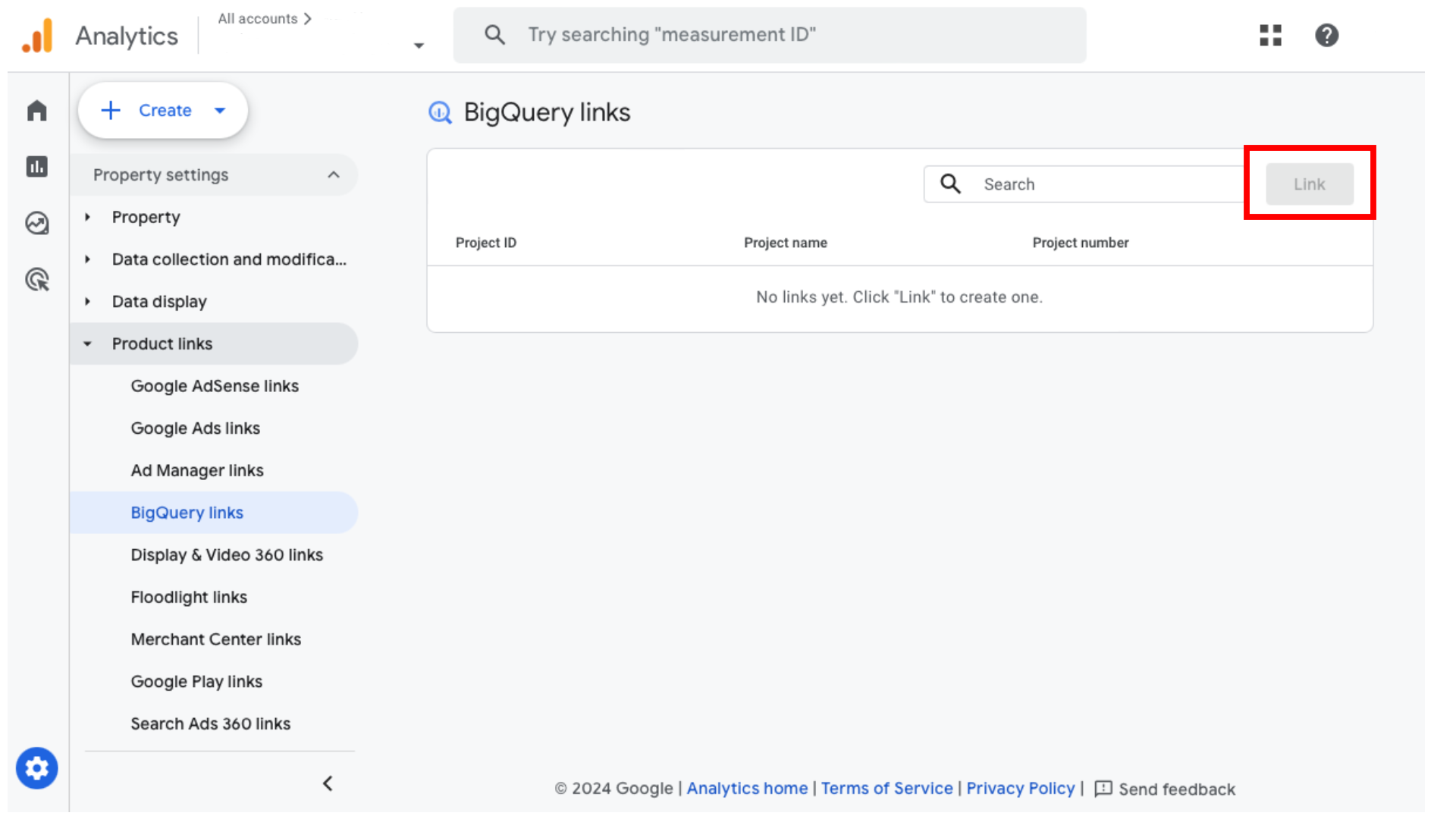
Task: Collapse the Product links arrow
Action: point(87,344)
